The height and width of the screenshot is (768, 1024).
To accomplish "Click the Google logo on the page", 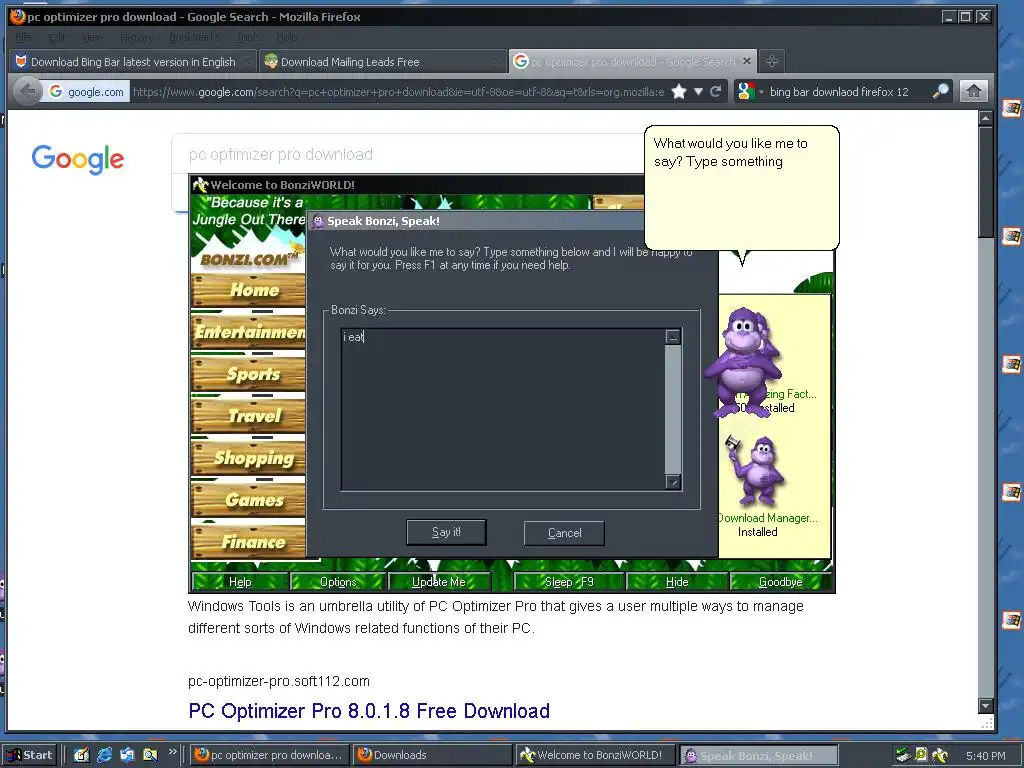I will [x=78, y=159].
